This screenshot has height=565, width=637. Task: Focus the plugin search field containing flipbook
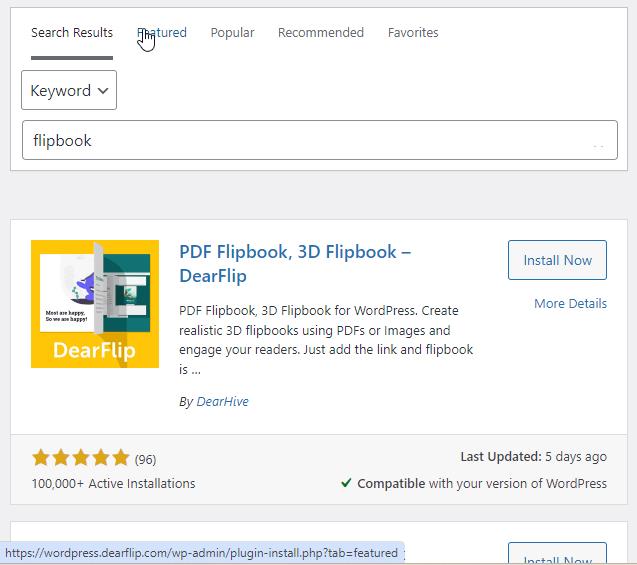[x=310, y=141]
